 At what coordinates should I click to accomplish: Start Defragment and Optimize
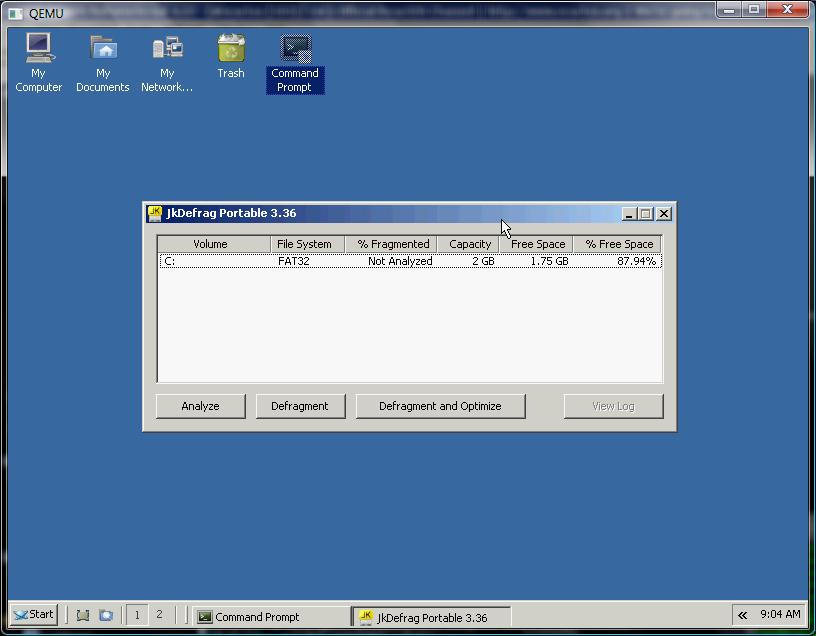tap(440, 406)
